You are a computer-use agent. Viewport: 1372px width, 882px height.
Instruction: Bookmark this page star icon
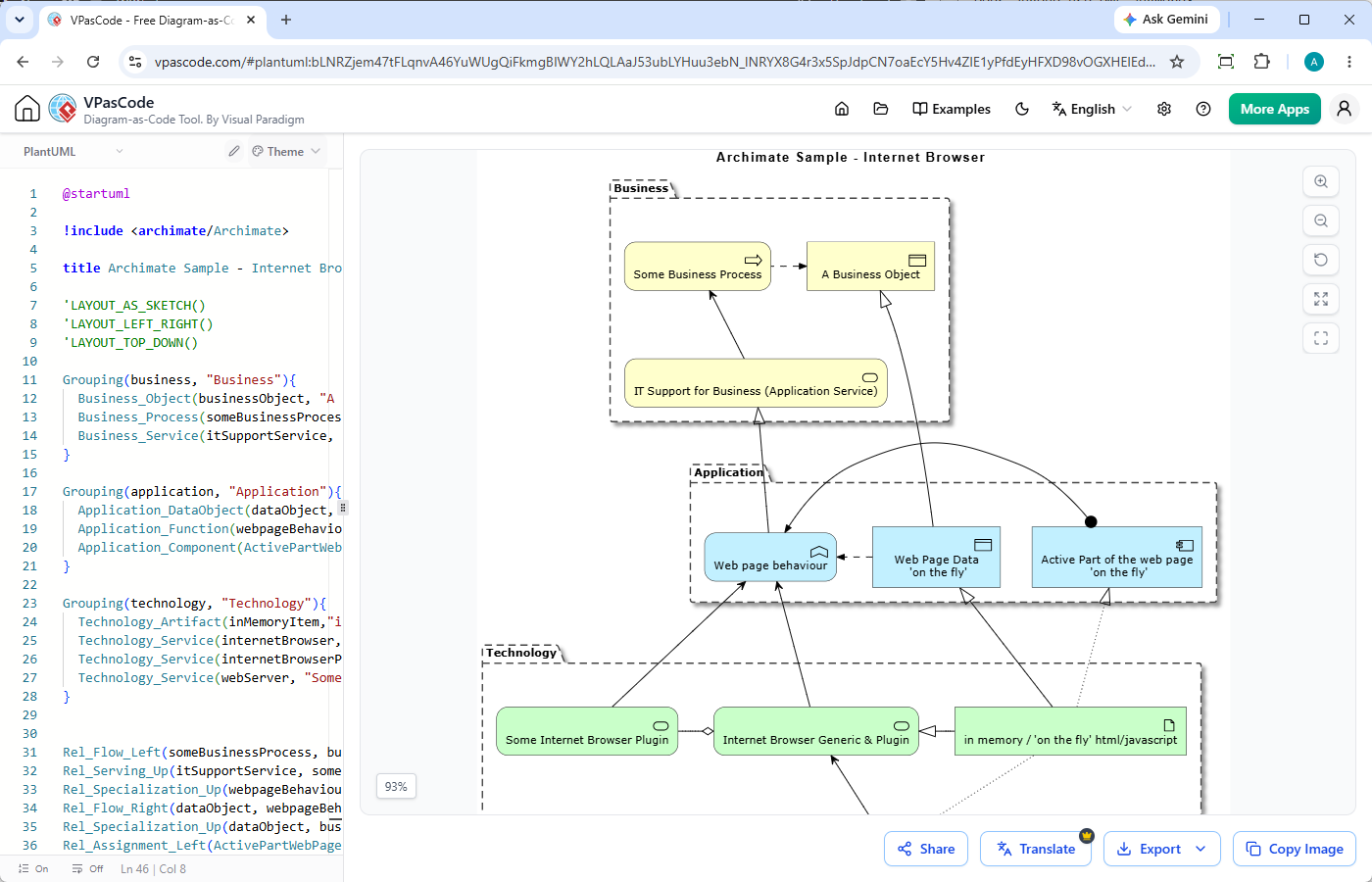tap(1177, 62)
